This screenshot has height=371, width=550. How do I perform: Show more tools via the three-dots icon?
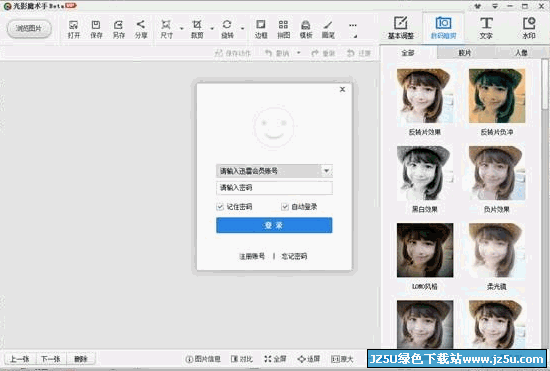[x=353, y=25]
